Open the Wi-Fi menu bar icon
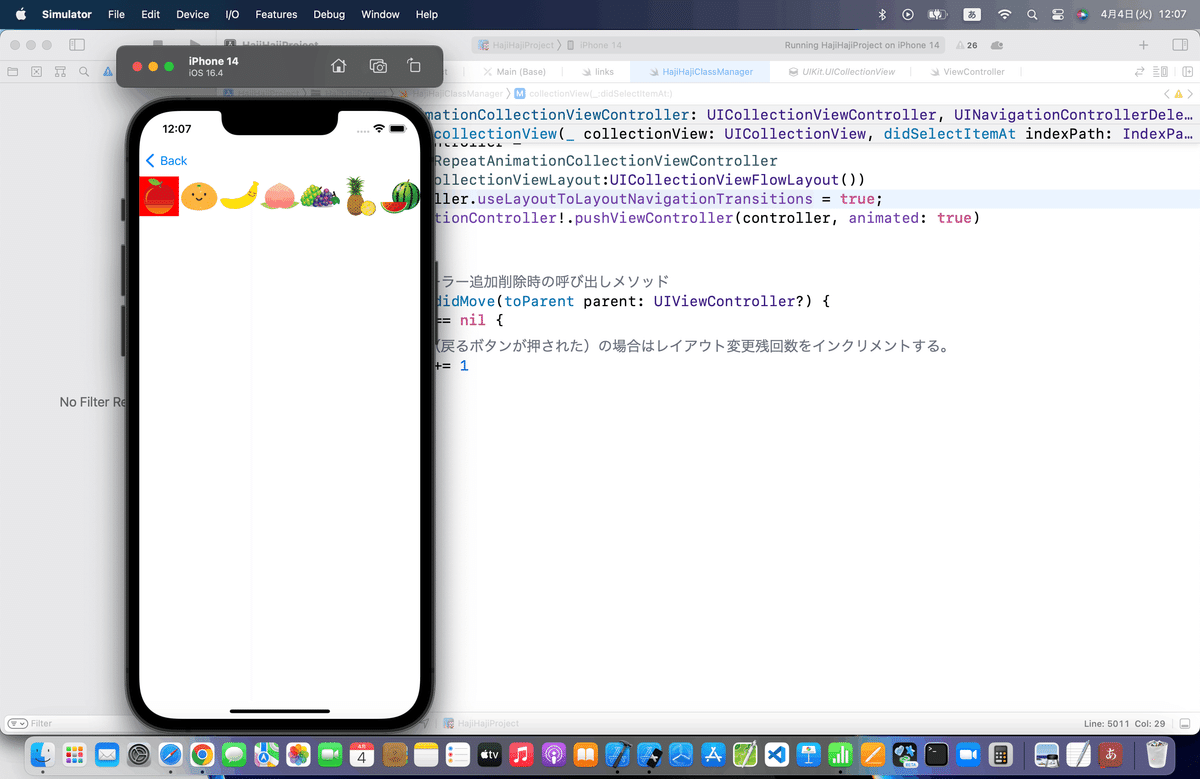The image size is (1200, 779). point(1005,15)
